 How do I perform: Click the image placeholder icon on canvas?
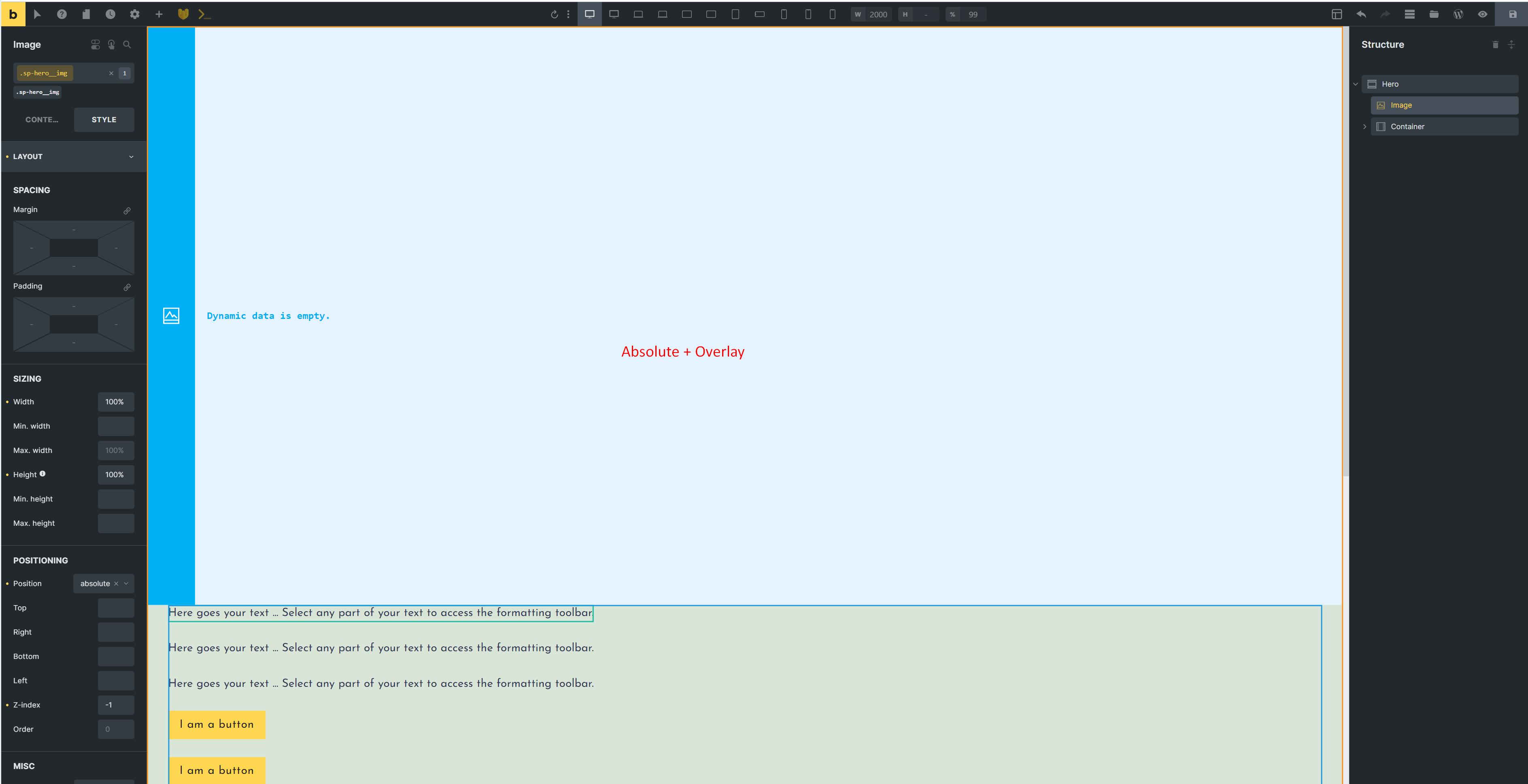[171, 316]
